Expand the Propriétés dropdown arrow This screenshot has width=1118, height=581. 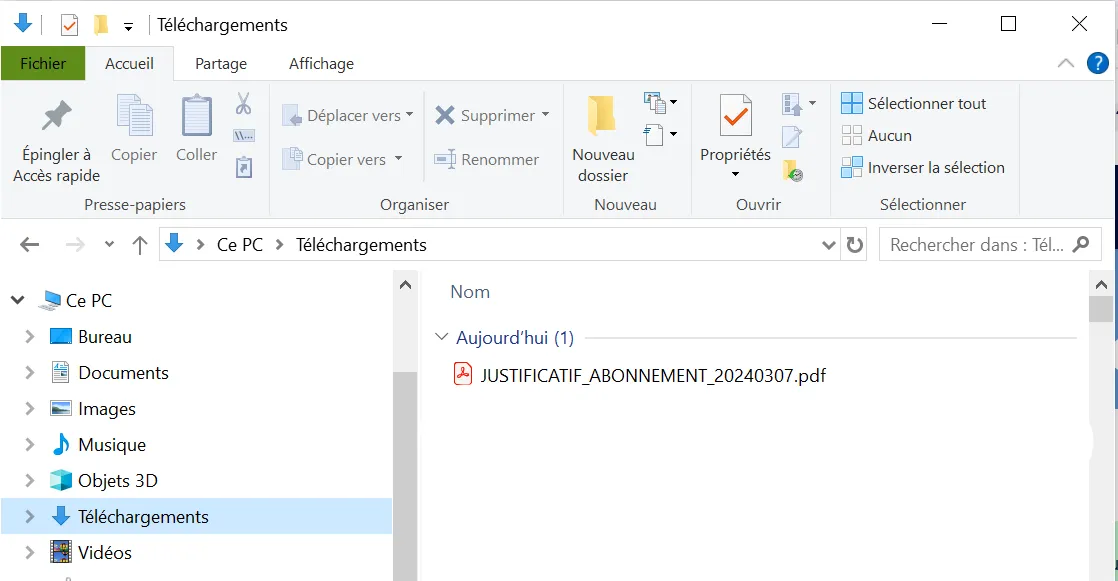(735, 175)
